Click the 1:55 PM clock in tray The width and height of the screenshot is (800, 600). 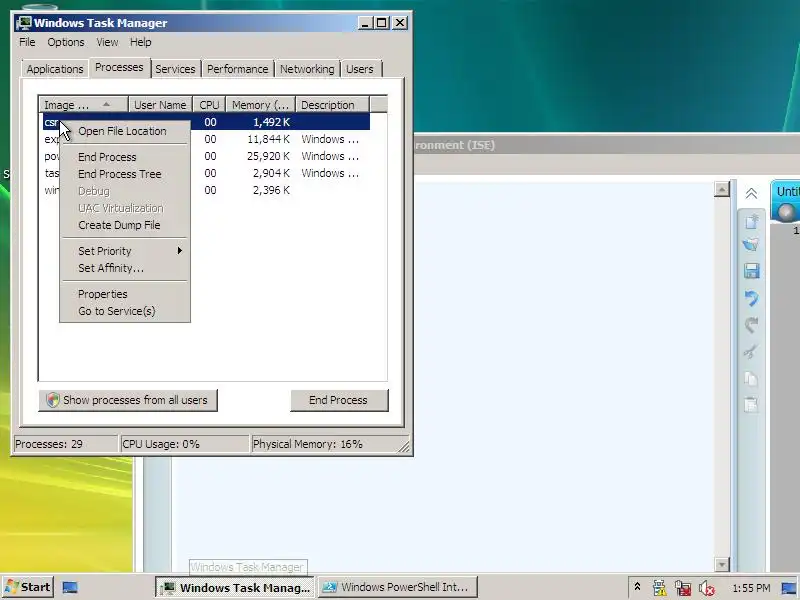pyautogui.click(x=751, y=588)
